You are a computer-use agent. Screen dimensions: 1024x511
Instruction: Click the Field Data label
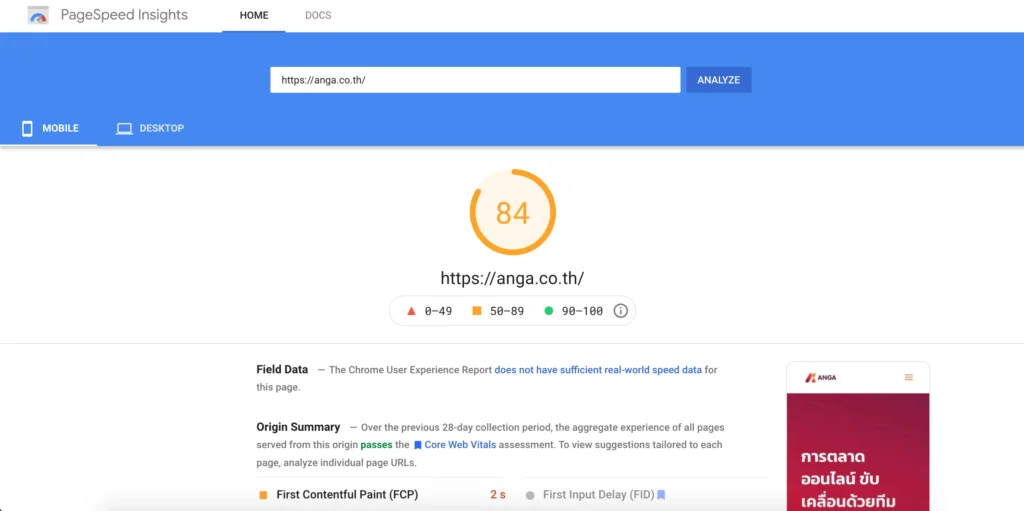point(282,369)
